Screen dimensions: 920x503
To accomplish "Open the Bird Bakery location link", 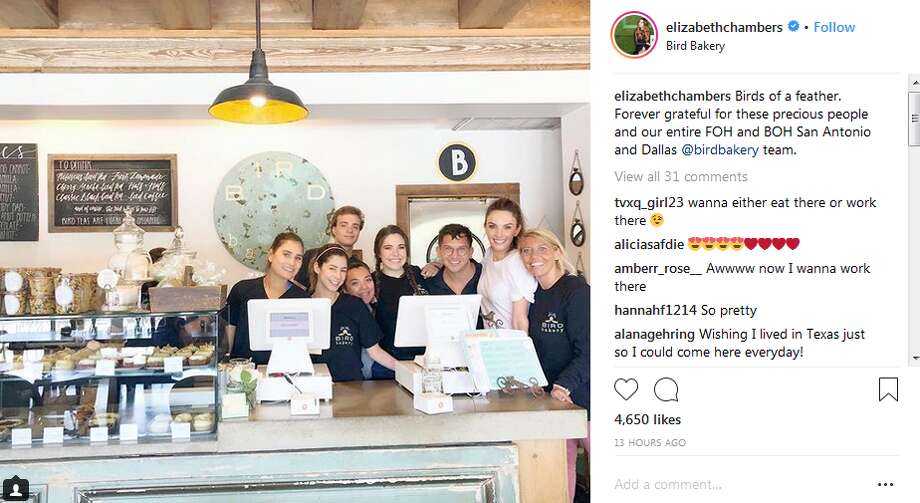I will (695, 46).
